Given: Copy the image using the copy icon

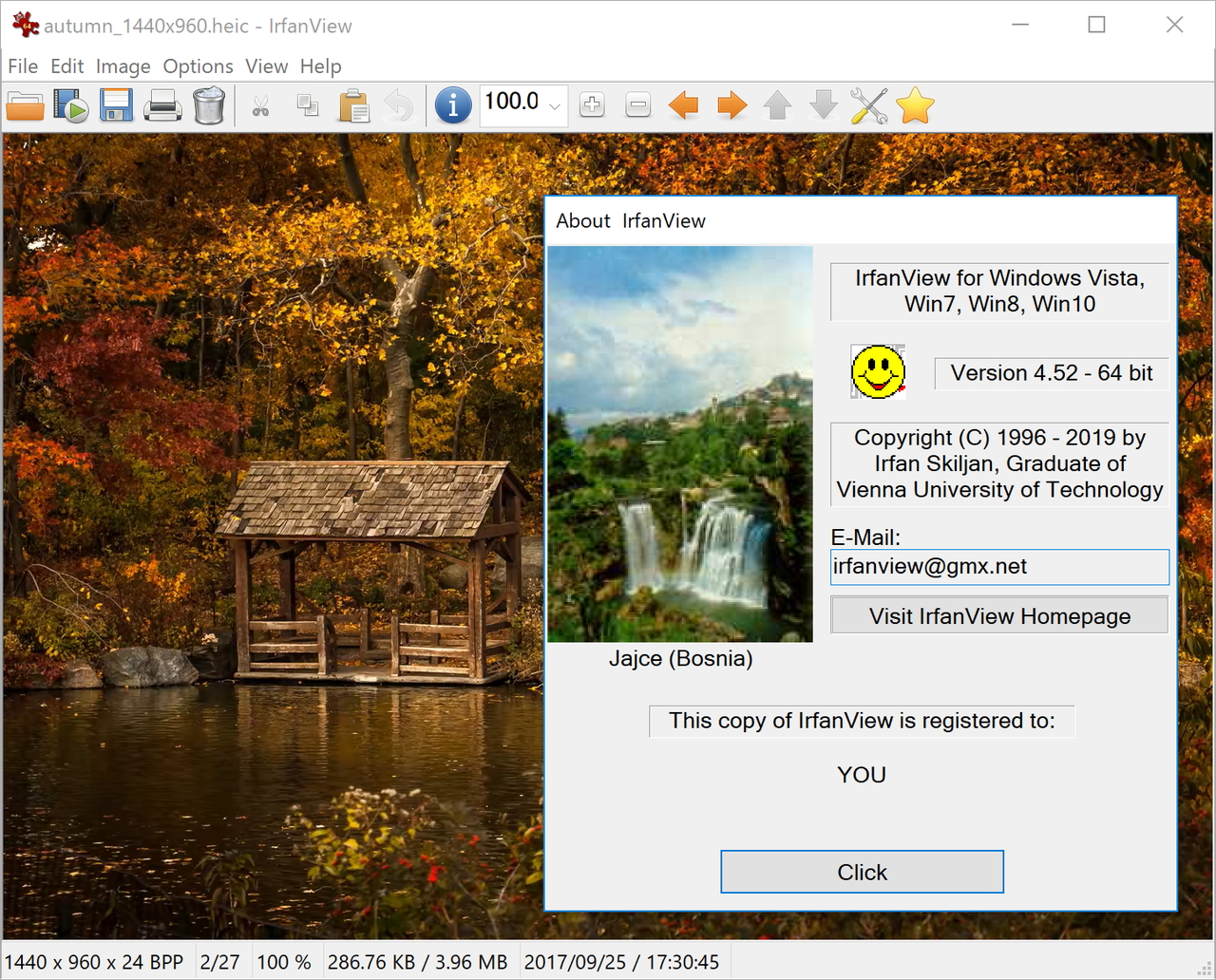Looking at the screenshot, I should click(307, 105).
